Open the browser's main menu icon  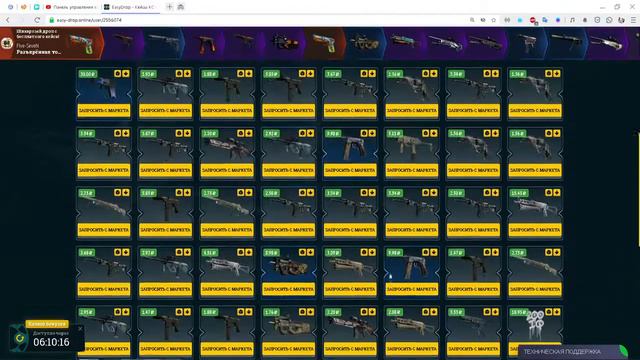coord(633,20)
